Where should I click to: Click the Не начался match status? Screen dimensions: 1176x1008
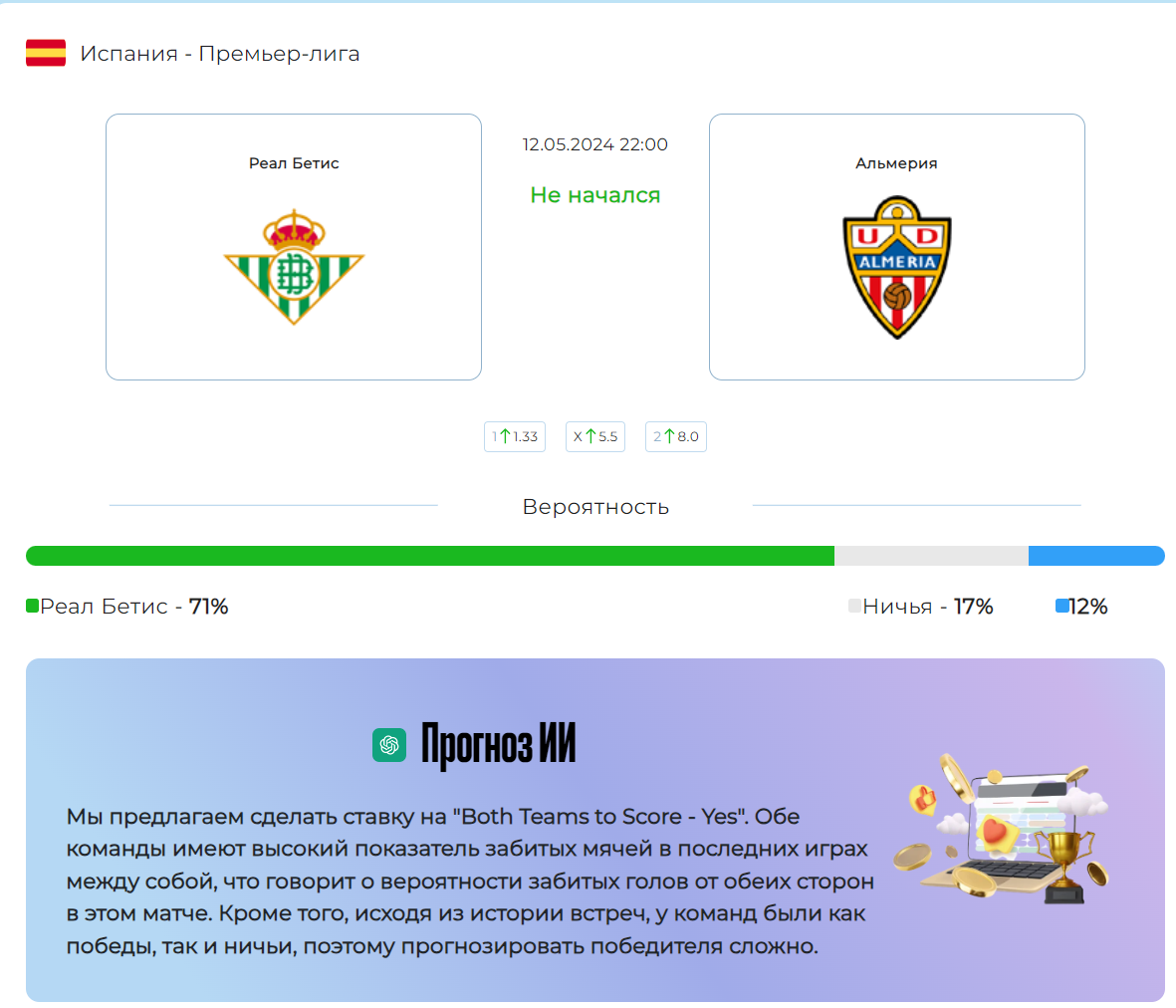point(595,195)
